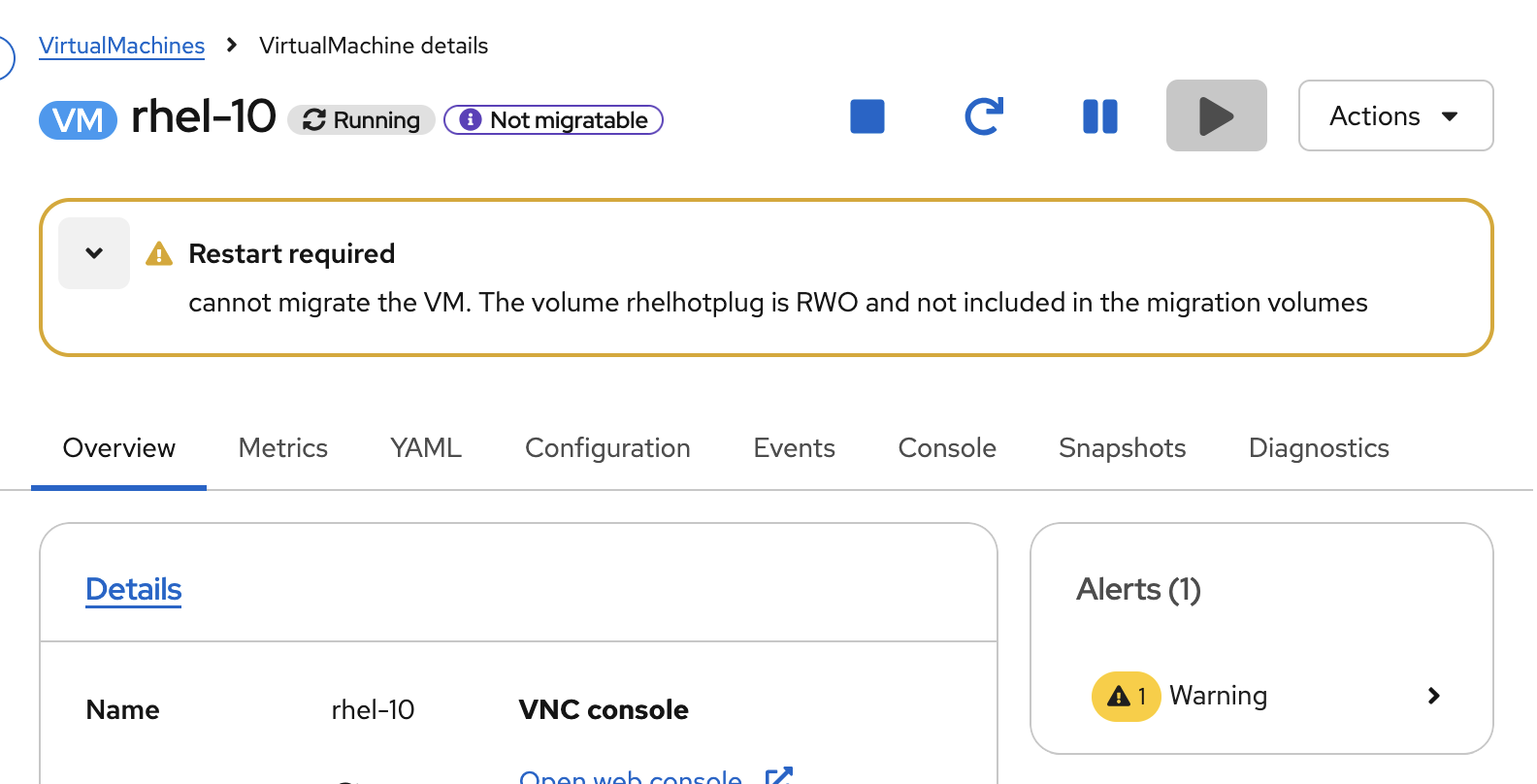The width and height of the screenshot is (1537, 784).
Task: Switch to the Metrics tab
Action: click(282, 448)
